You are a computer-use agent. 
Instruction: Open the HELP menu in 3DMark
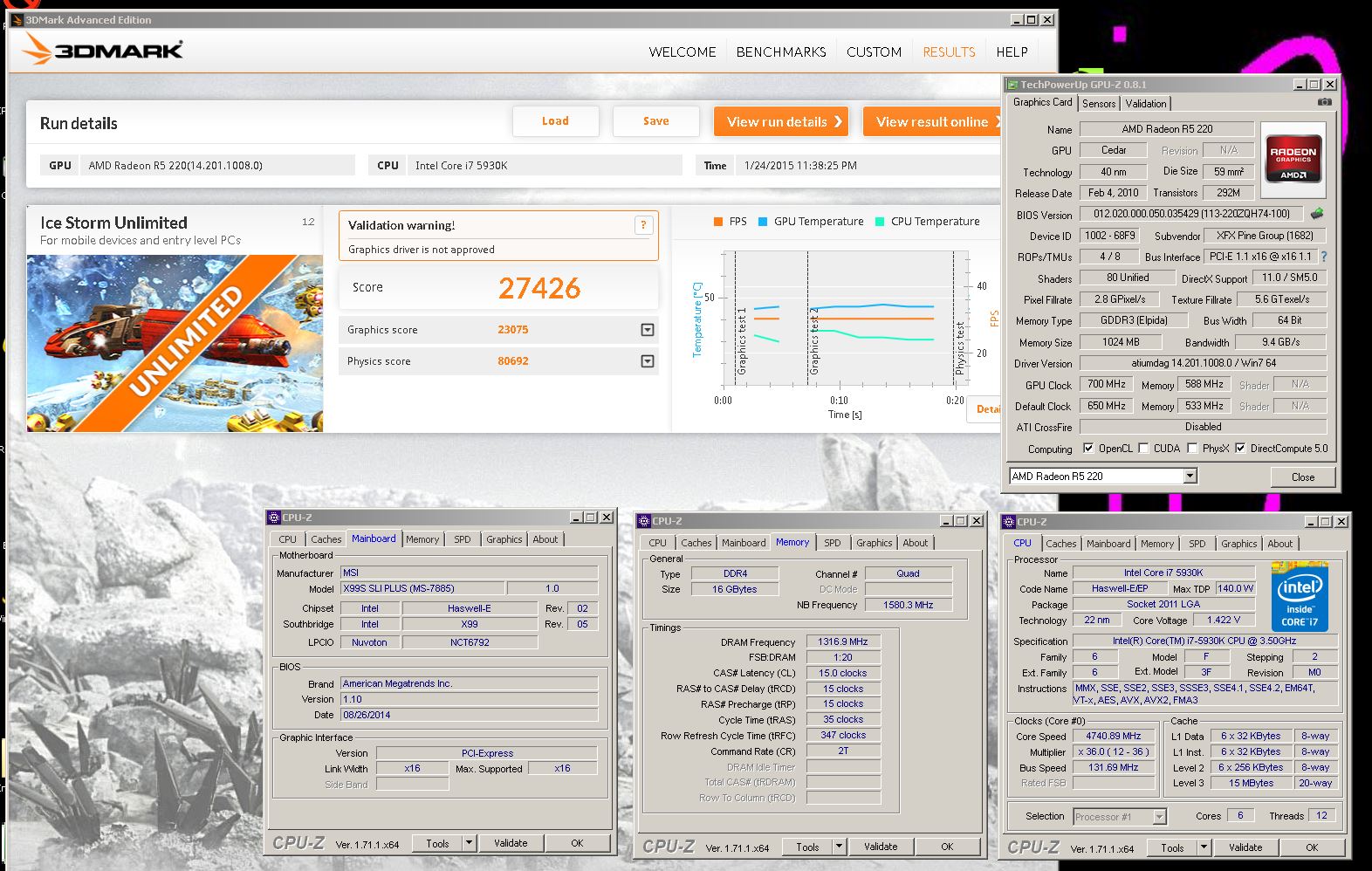click(1012, 52)
